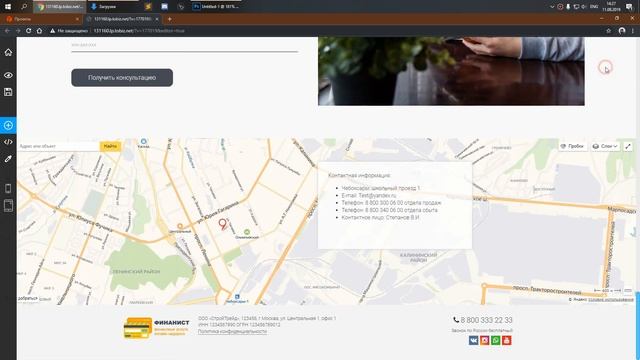Open the Политика конфиденциальности link
This screenshot has width=640, height=360.
pyautogui.click(x=232, y=331)
